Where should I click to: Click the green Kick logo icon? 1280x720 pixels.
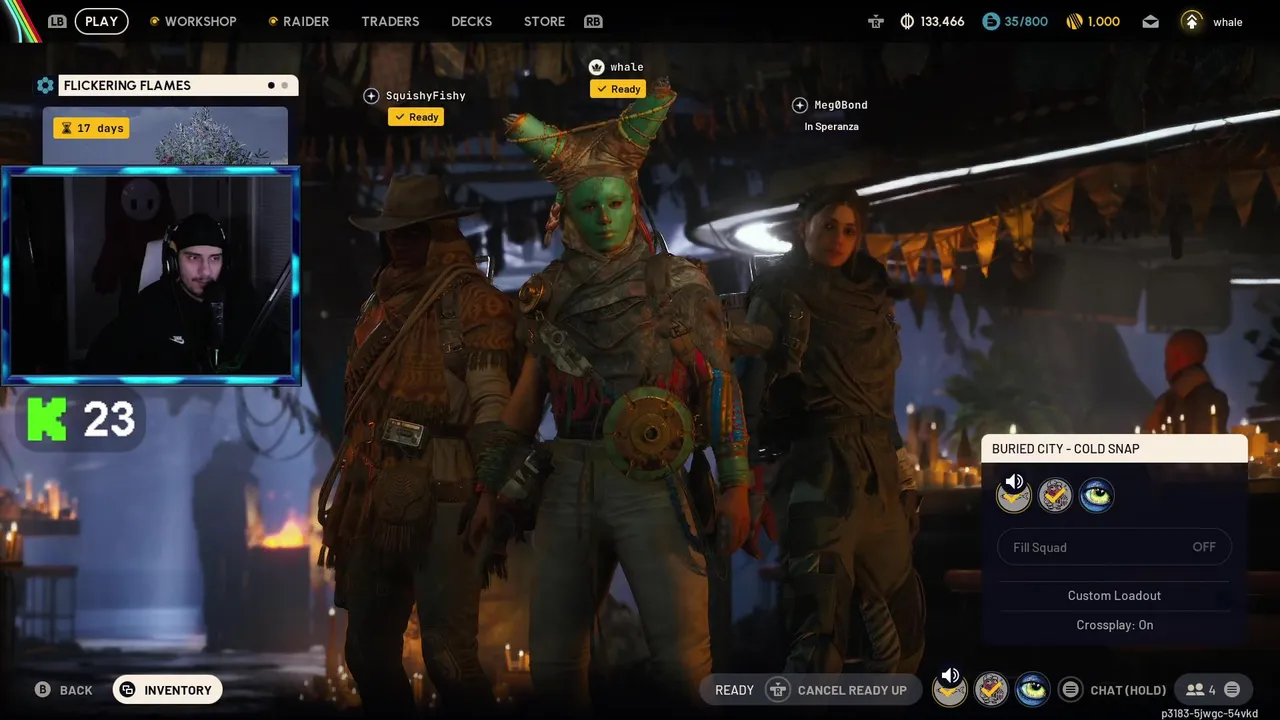(47, 419)
